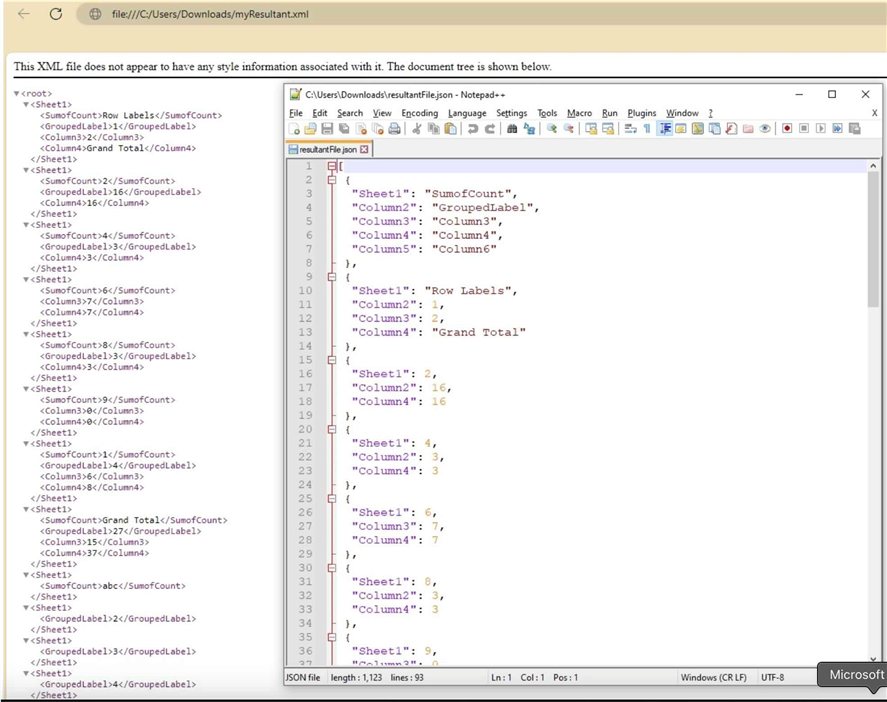This screenshot has height=702, width=887.
Task: Toggle the Word Wrap toolbar icon
Action: (629, 130)
